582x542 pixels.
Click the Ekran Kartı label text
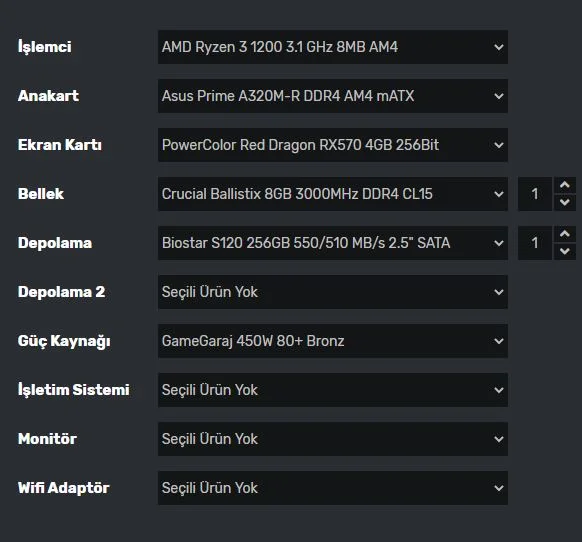60,145
